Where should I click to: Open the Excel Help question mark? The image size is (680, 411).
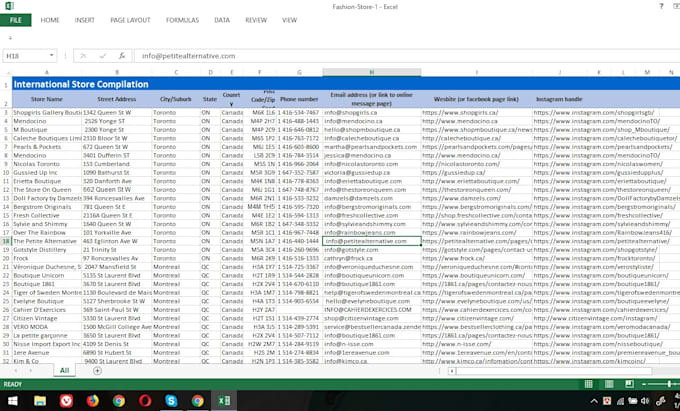tap(661, 6)
